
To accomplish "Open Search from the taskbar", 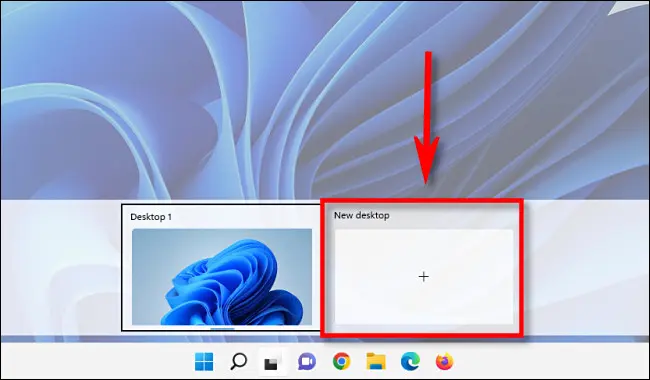I will [x=238, y=361].
